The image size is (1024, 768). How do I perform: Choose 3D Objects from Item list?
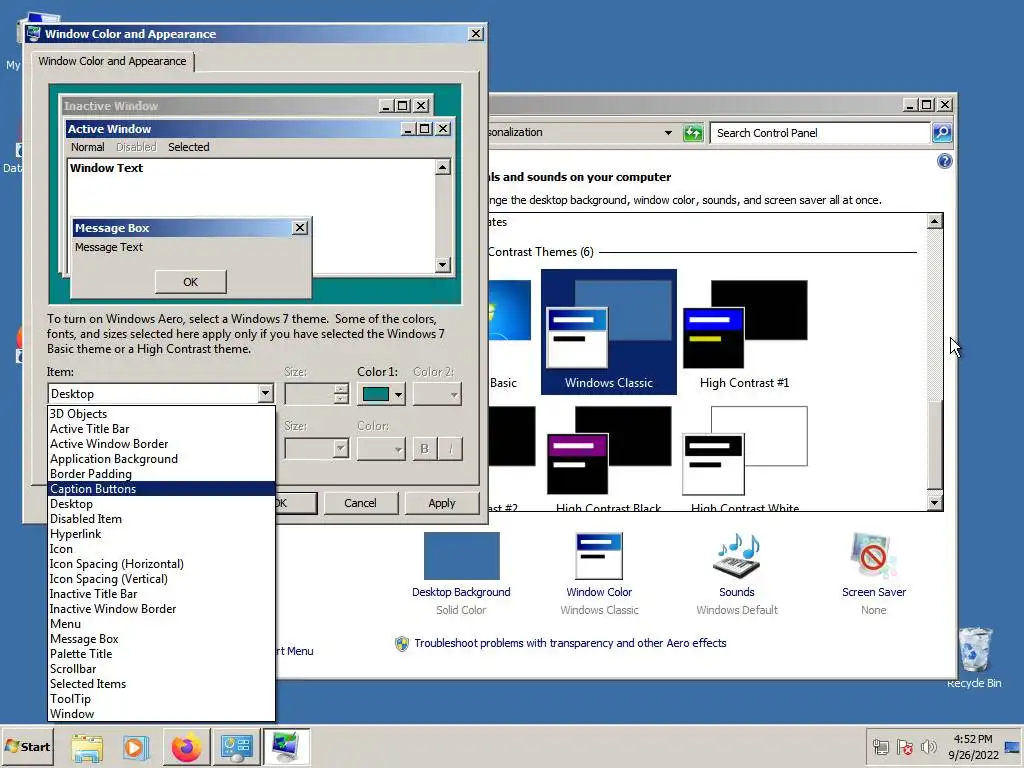click(161, 413)
